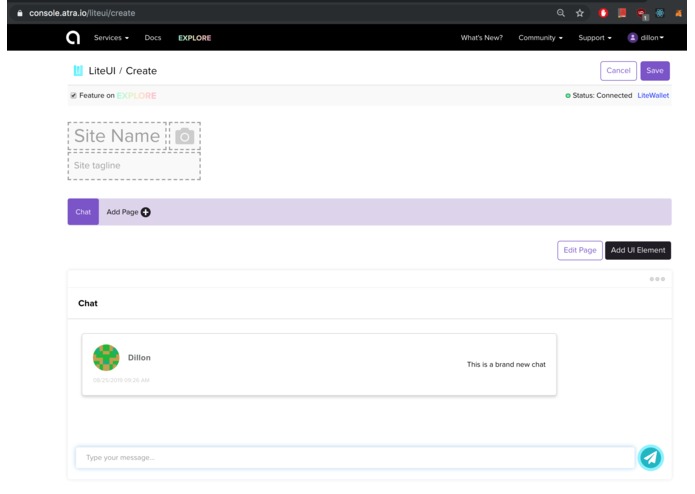
Task: Click Add UI Element button
Action: [x=638, y=250]
